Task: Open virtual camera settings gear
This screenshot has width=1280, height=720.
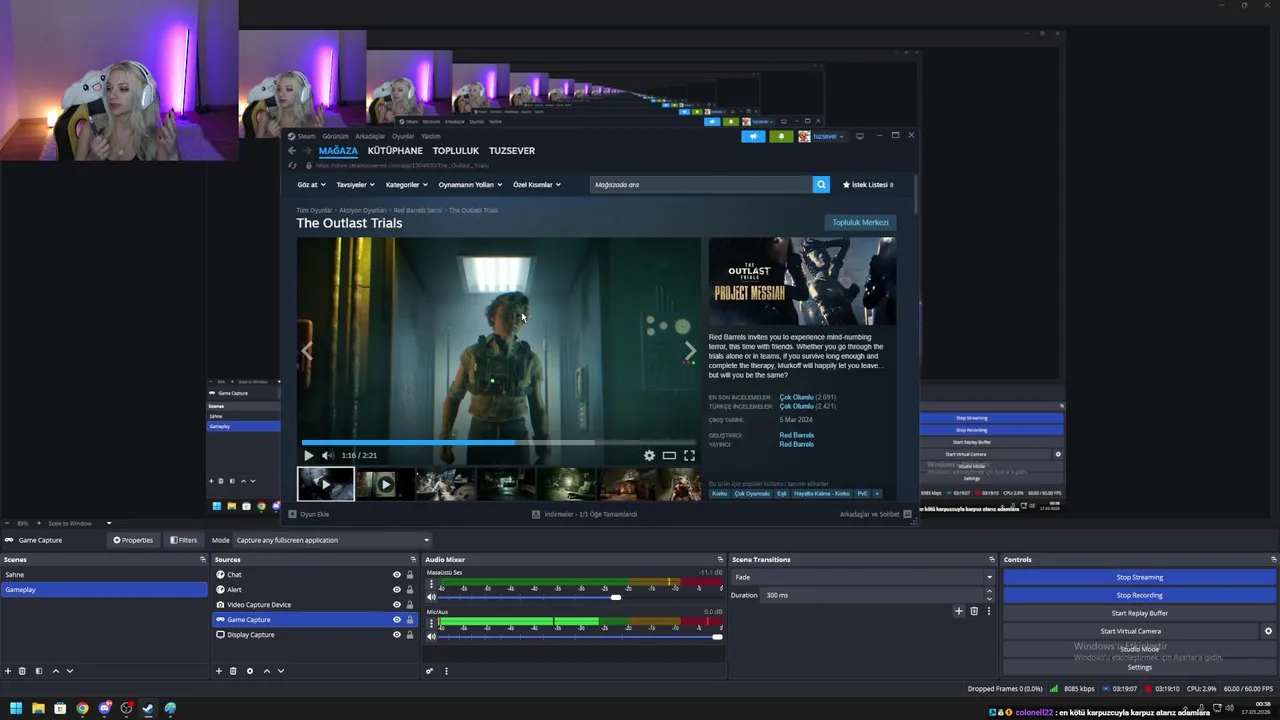Action: (x=1268, y=631)
